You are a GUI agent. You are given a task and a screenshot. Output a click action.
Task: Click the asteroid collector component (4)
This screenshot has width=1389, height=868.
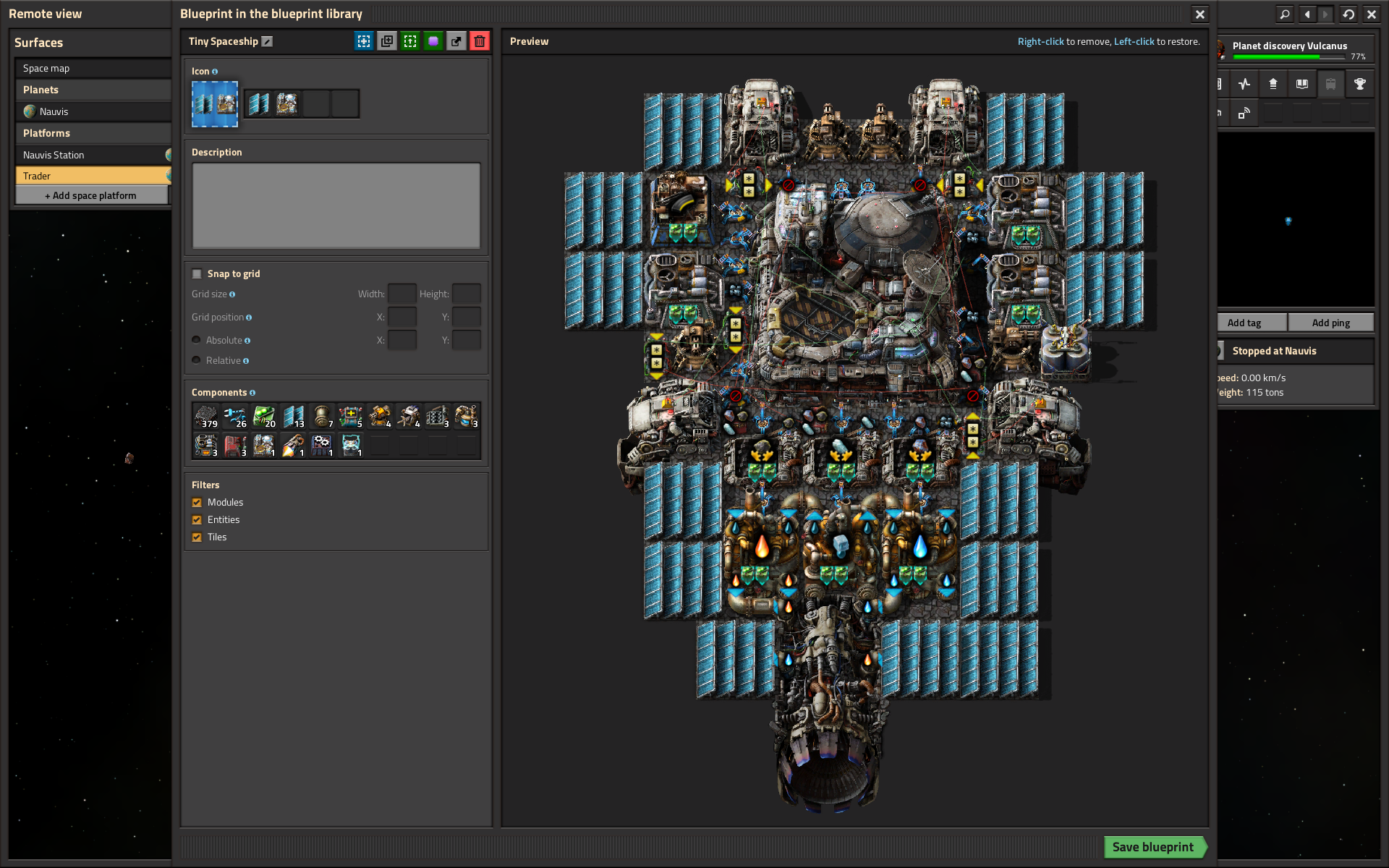(x=409, y=417)
